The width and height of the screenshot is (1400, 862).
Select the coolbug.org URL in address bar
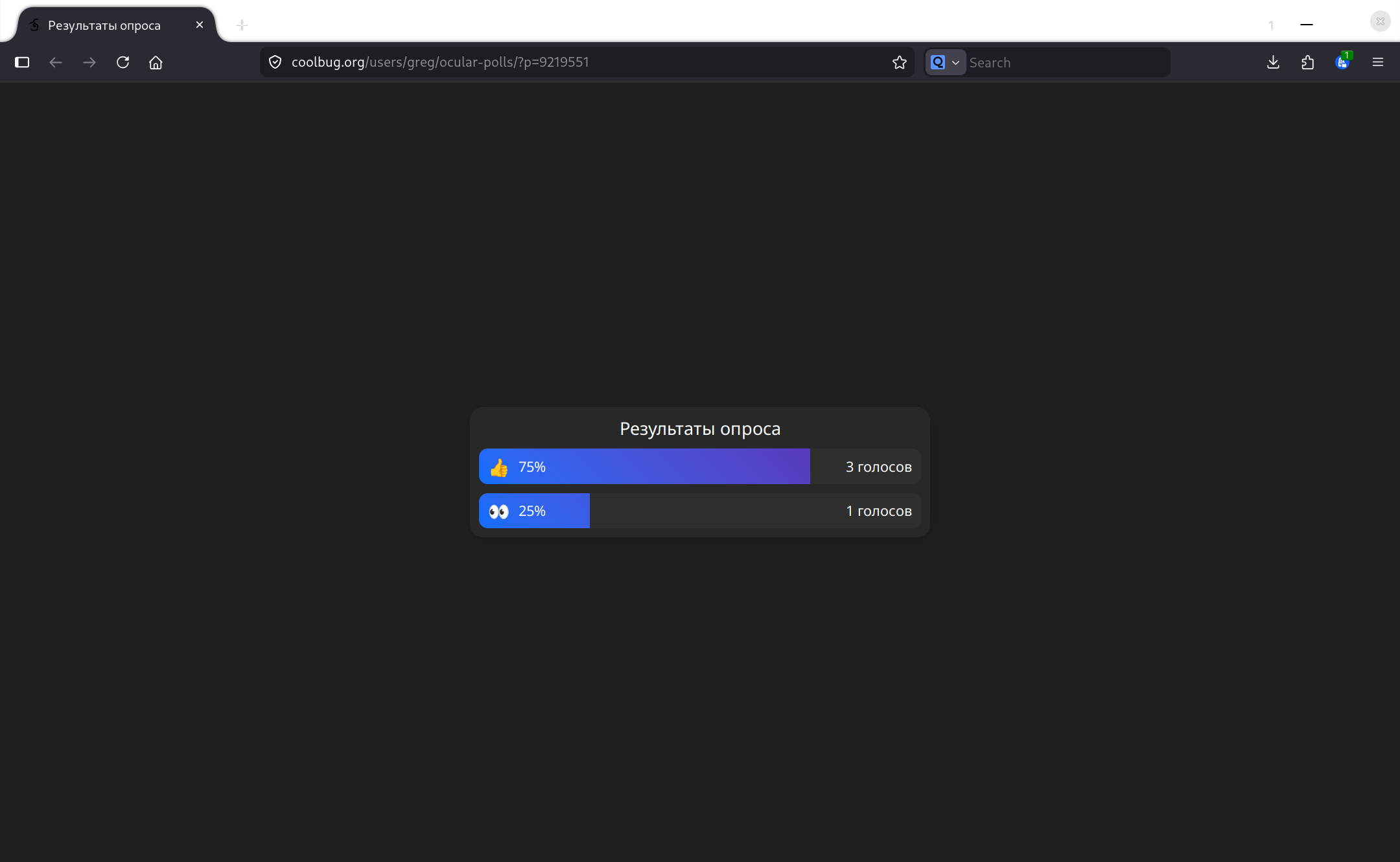pos(440,62)
